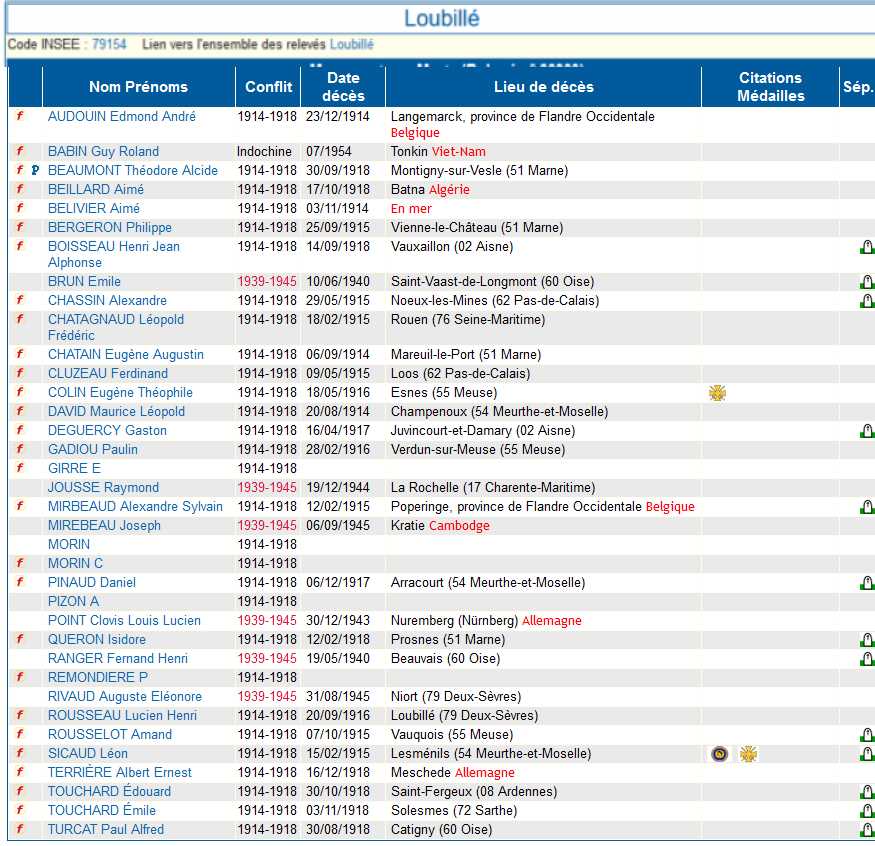Viewport: 875px width, 846px height.
Task: Open the grave icon for TURCAT Paul Alfred
Action: click(866, 830)
